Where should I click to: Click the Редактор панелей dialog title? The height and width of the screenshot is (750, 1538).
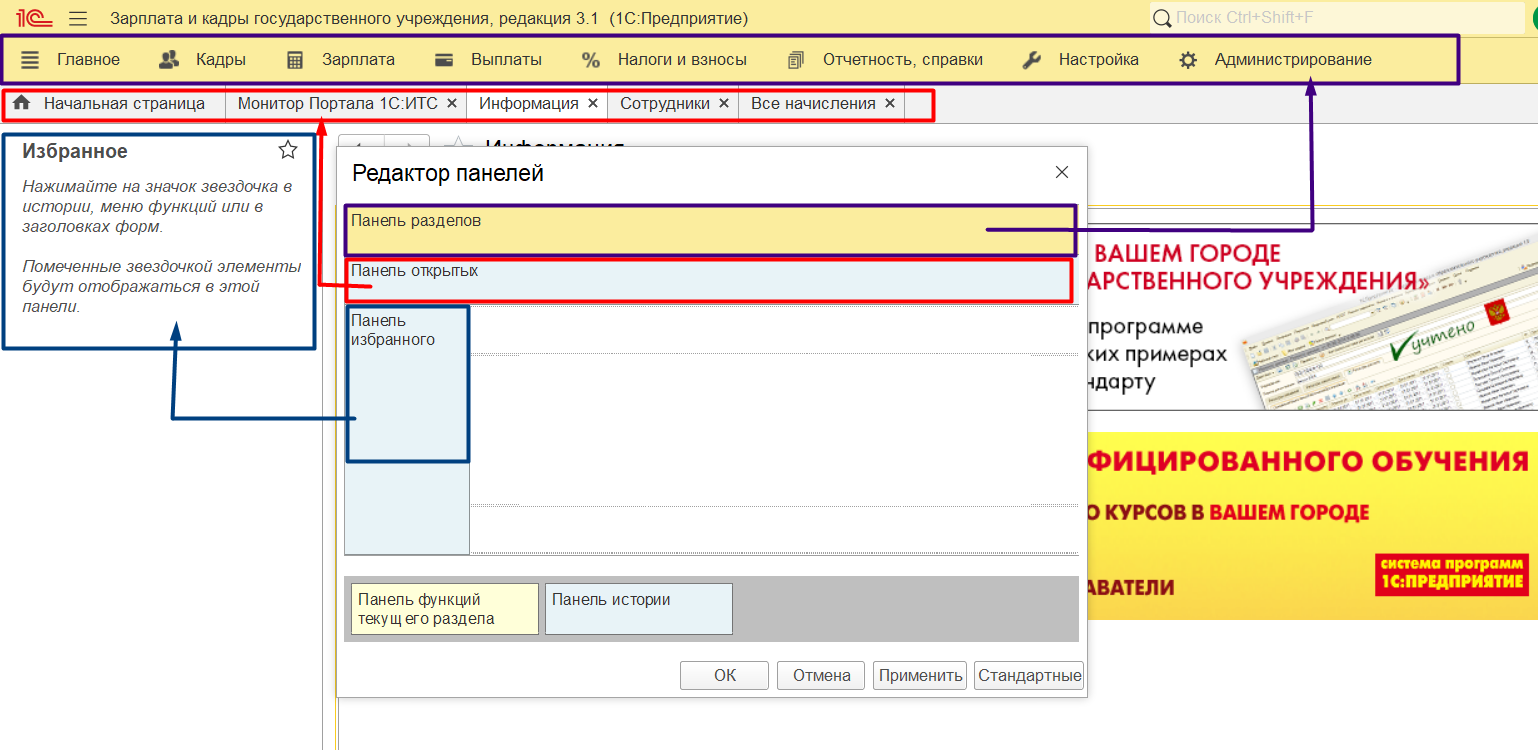[448, 173]
